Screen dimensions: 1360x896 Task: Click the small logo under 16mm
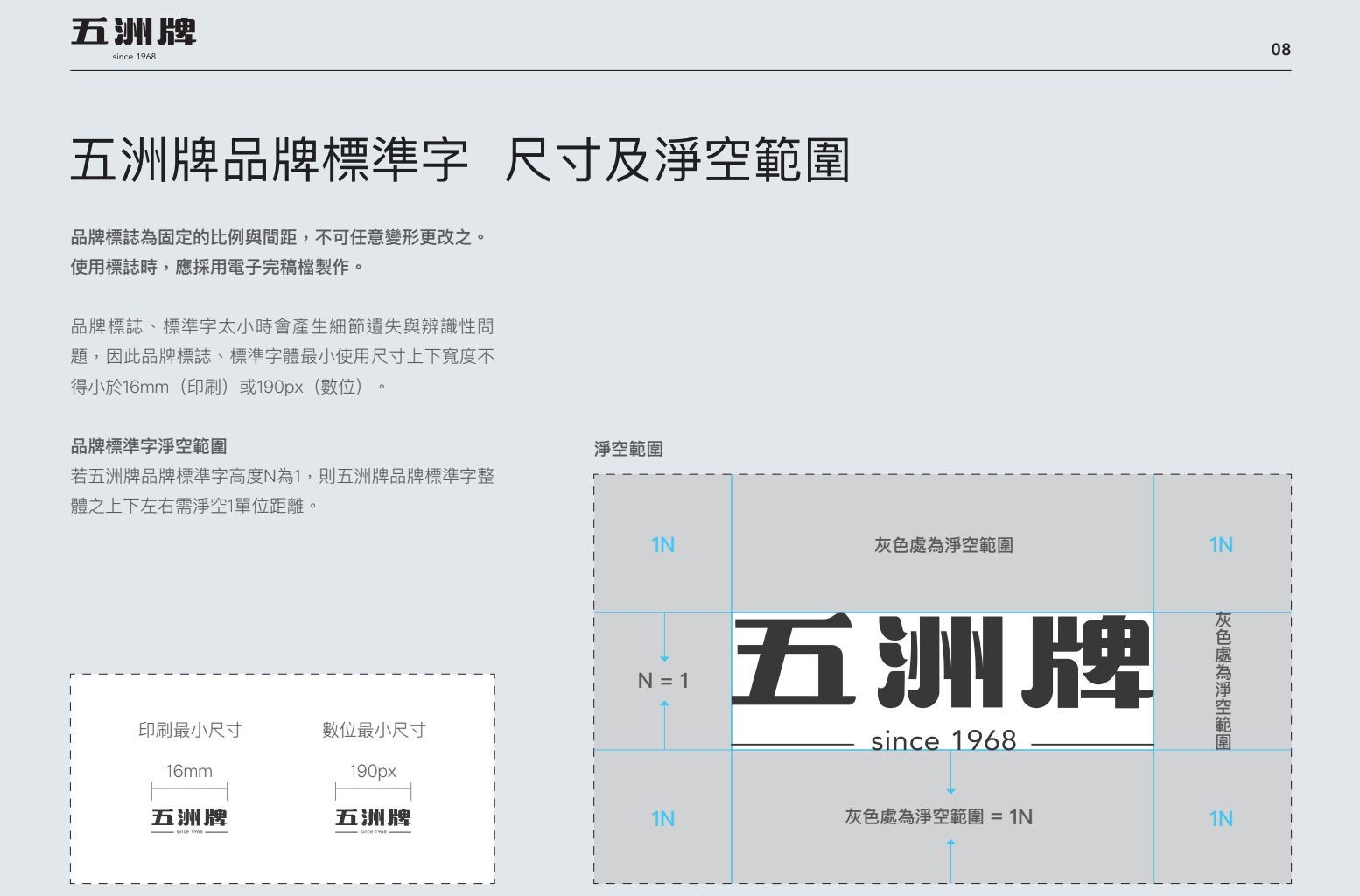(189, 821)
